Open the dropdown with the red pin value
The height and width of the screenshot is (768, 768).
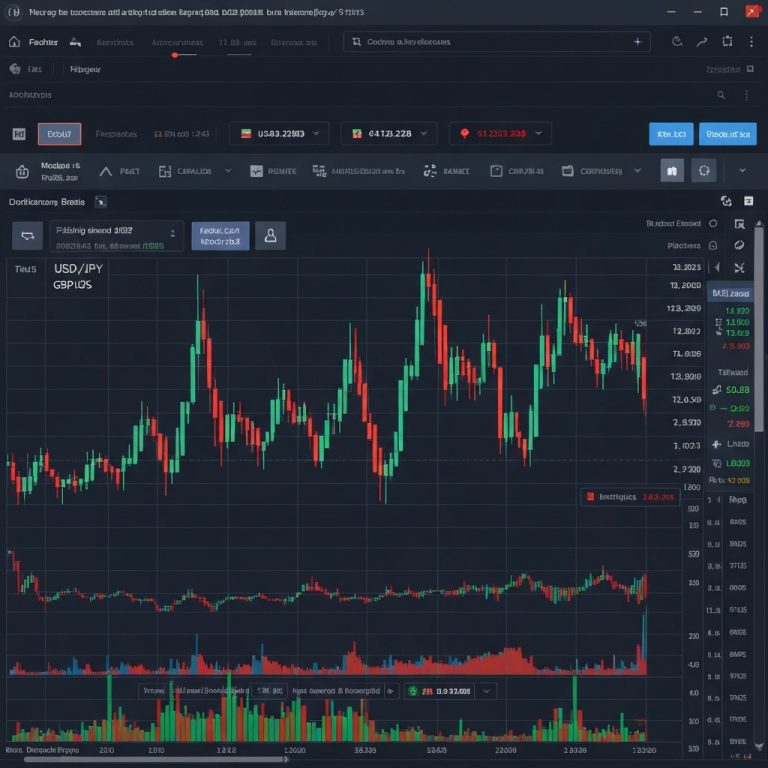[x=500, y=133]
